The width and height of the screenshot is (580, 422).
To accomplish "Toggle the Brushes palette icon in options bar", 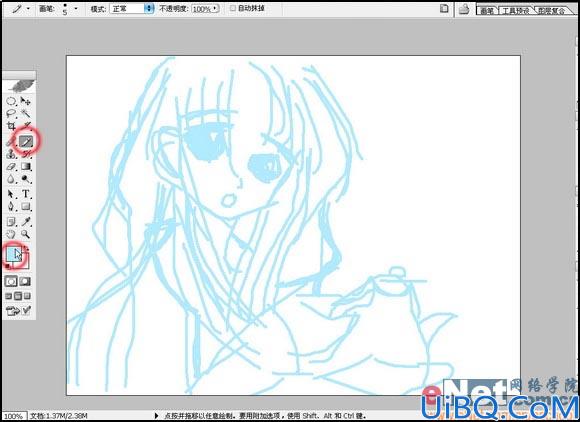I will coord(464,9).
